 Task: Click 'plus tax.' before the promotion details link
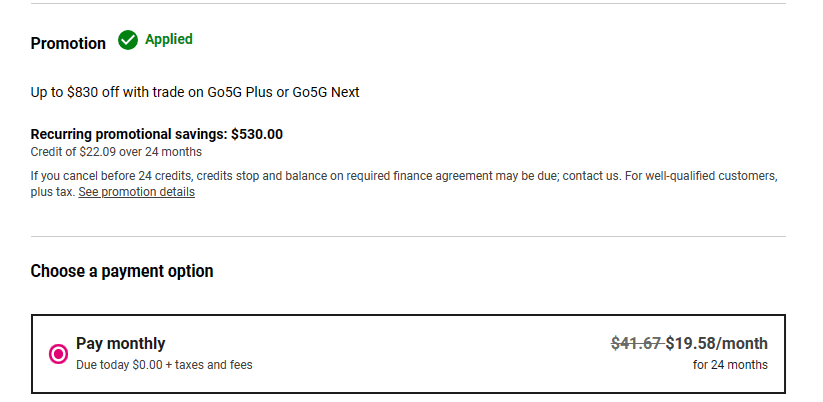(52, 192)
